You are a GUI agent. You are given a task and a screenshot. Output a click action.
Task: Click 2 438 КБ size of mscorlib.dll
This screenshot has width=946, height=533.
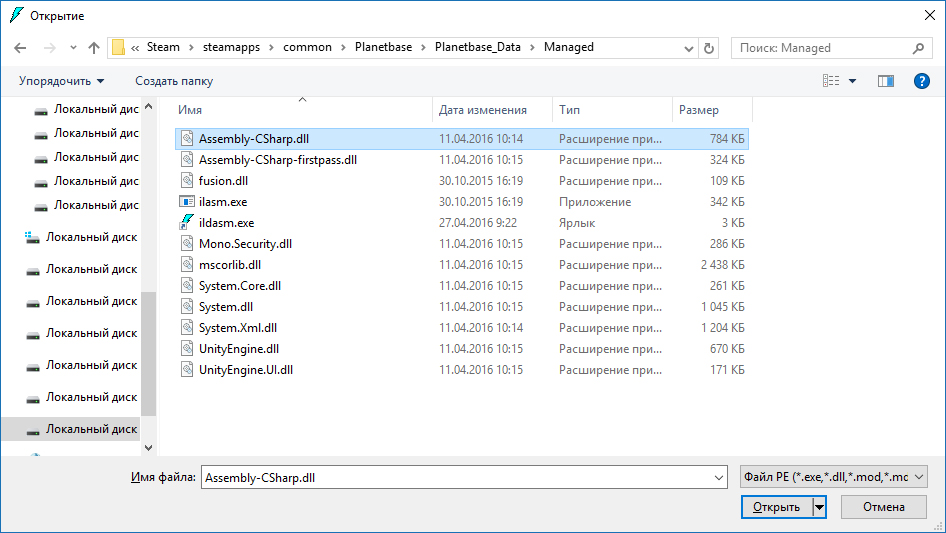coord(723,265)
